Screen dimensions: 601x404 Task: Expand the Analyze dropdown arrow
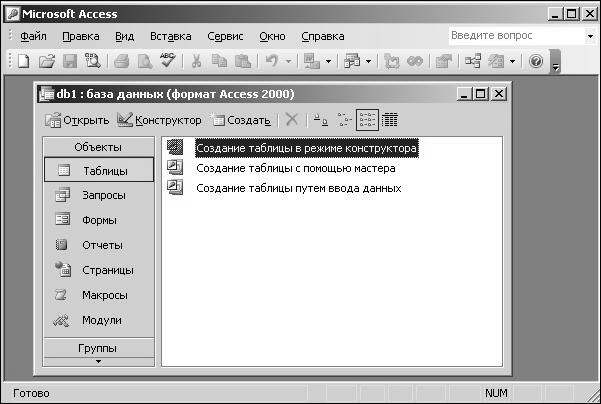(368, 61)
